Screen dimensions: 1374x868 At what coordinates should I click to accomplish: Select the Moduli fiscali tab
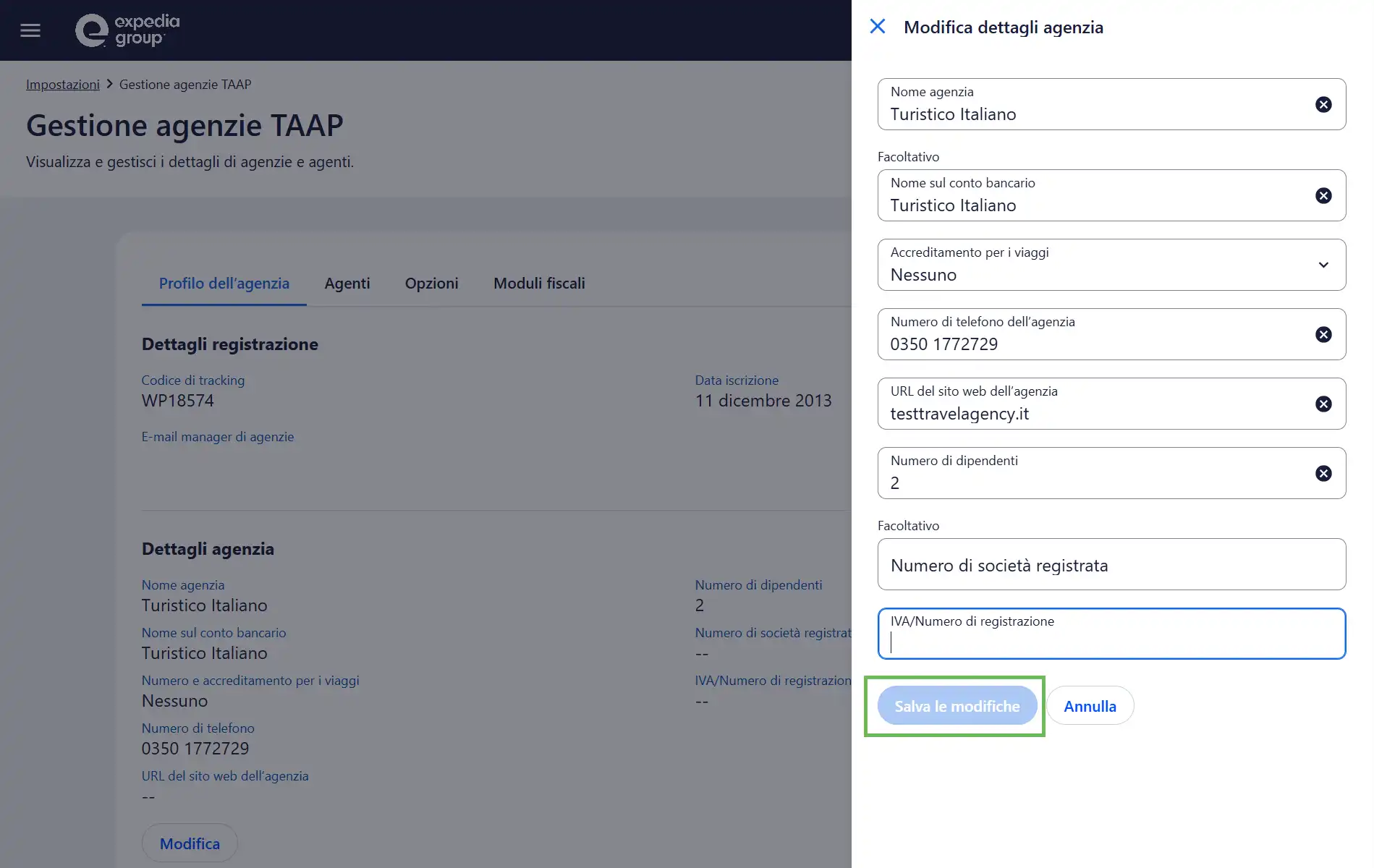(x=539, y=284)
